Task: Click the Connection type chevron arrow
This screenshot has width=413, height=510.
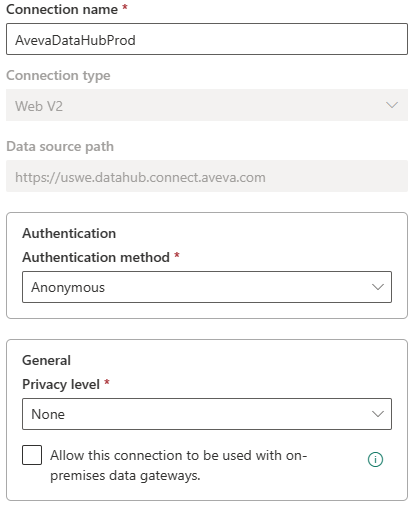Action: (392, 105)
